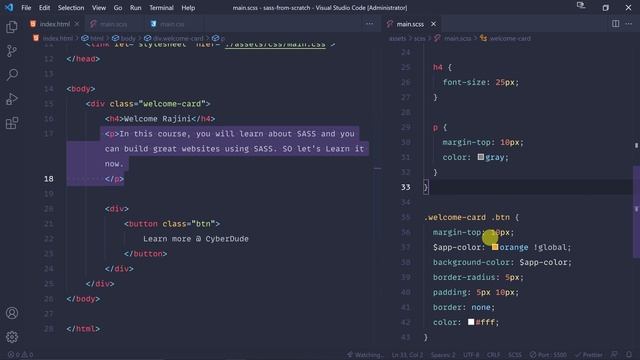Viewport: 640px width, 360px height.
Task: Change encoding via UTF-8 status item
Action: 471,355
